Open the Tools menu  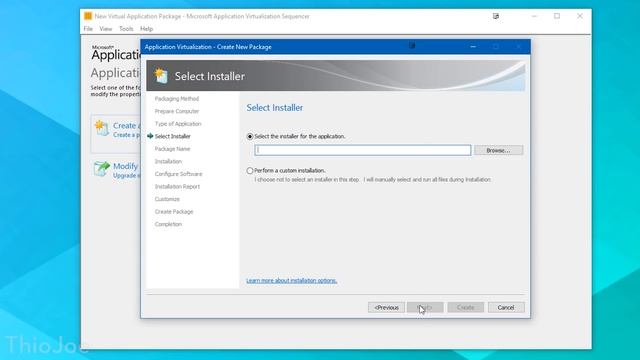point(126,29)
